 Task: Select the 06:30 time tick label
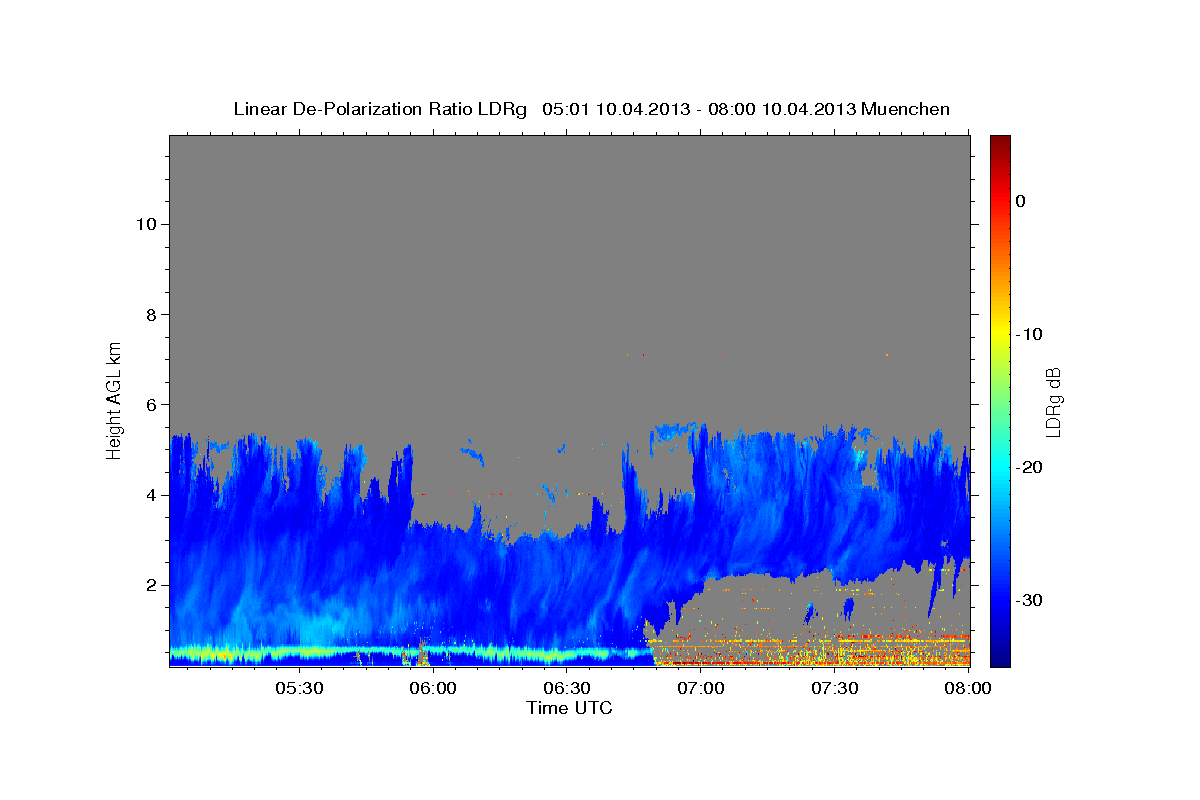click(x=566, y=689)
